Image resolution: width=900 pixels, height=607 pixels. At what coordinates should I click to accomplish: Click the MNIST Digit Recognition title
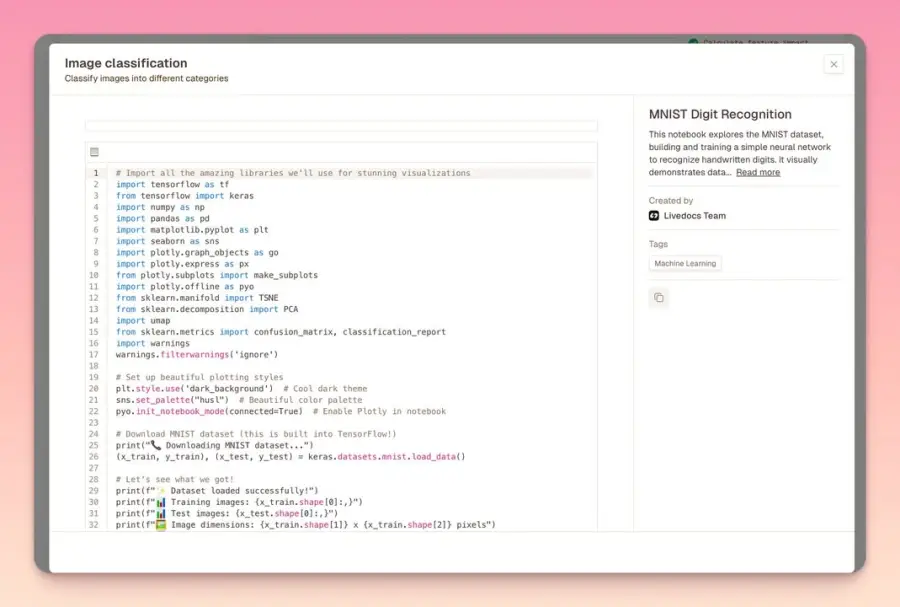720,114
